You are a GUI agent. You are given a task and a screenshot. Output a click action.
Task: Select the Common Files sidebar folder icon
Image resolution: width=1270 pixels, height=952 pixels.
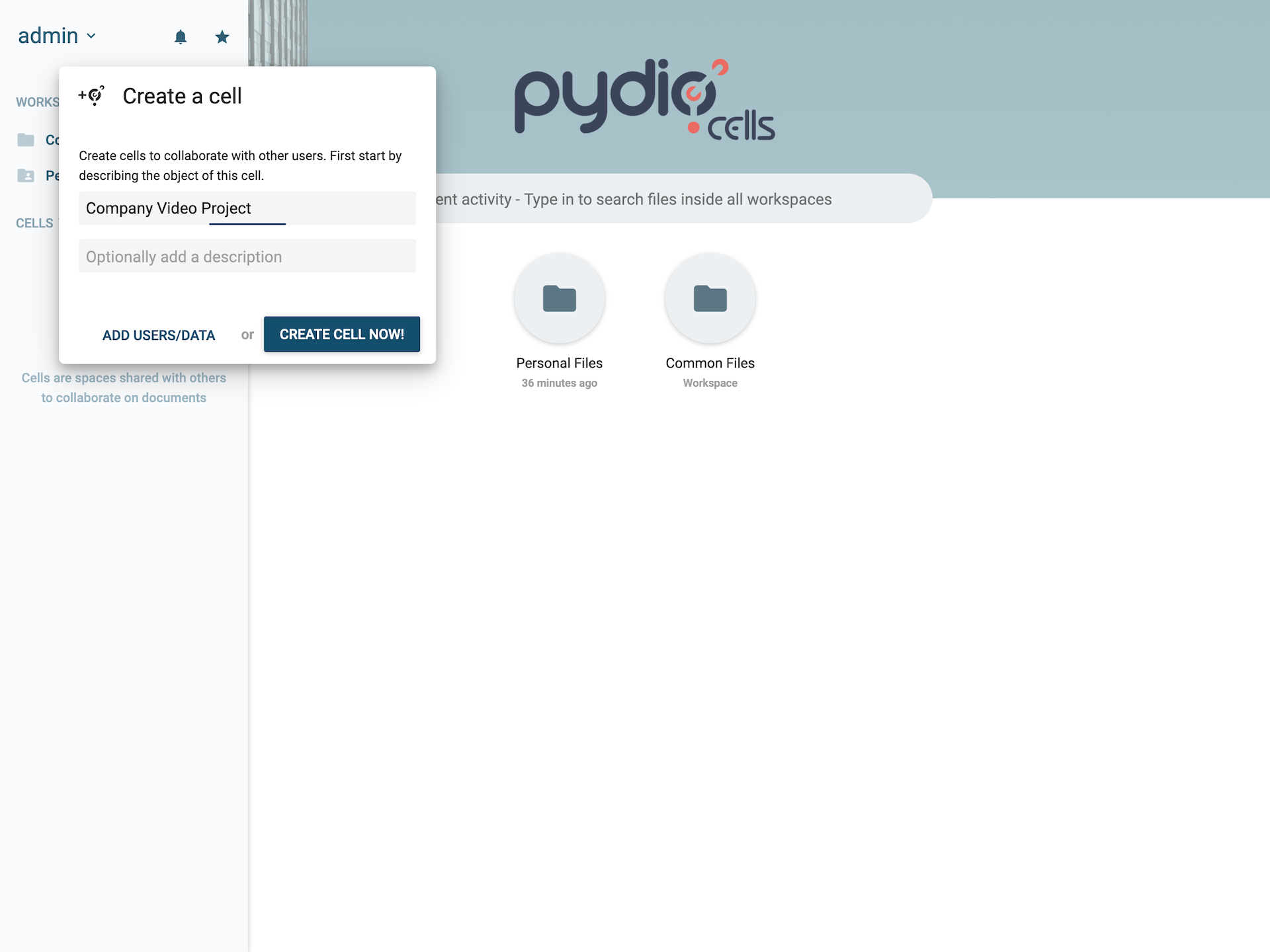click(x=26, y=139)
